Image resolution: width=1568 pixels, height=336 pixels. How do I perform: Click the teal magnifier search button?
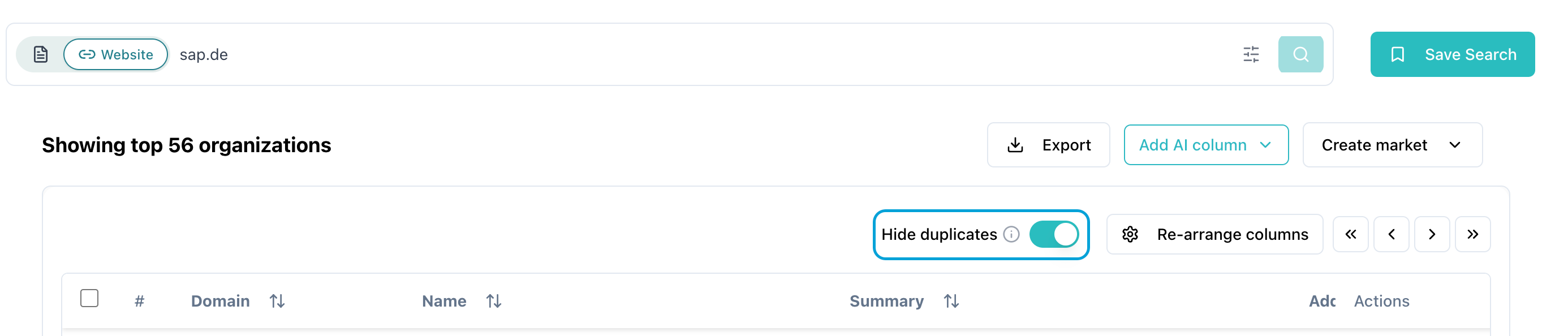point(1300,55)
